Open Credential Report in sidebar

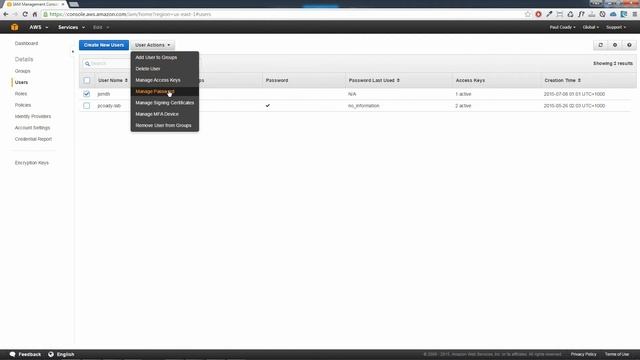click(x=33, y=139)
